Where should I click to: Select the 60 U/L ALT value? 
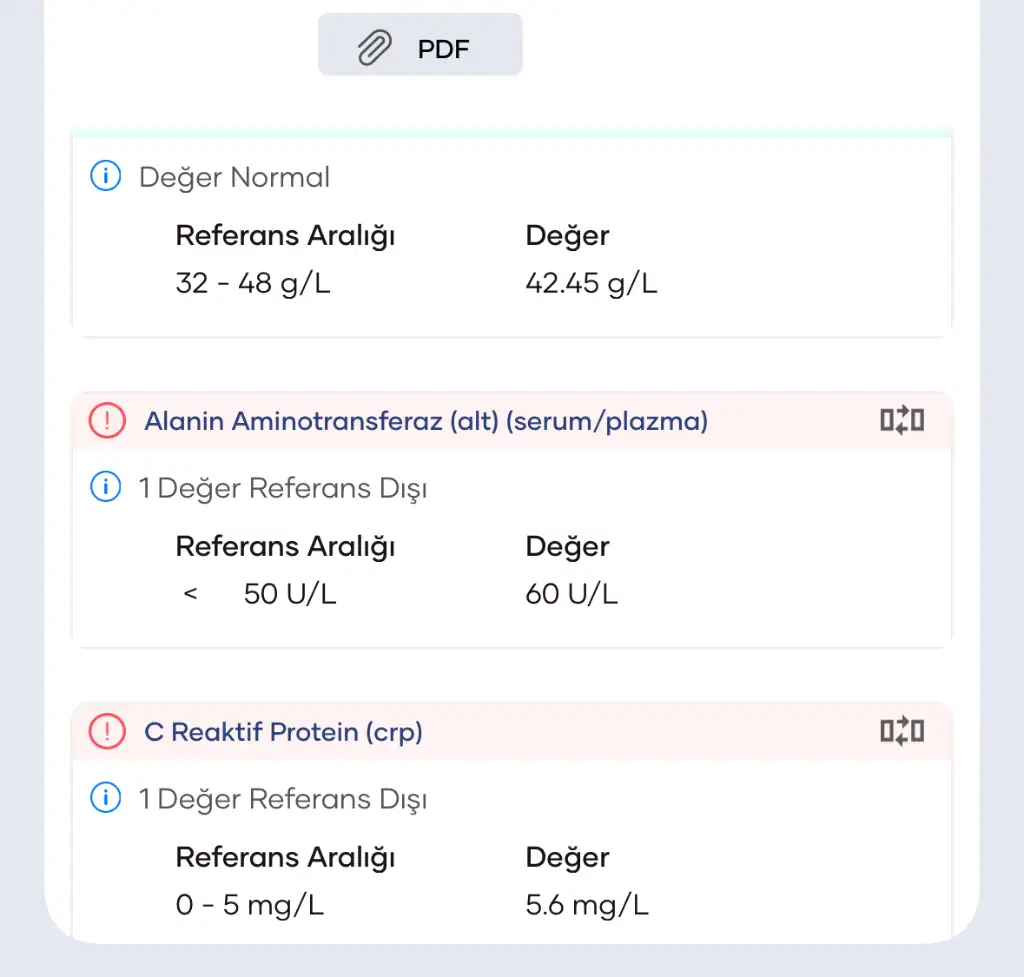click(x=571, y=594)
